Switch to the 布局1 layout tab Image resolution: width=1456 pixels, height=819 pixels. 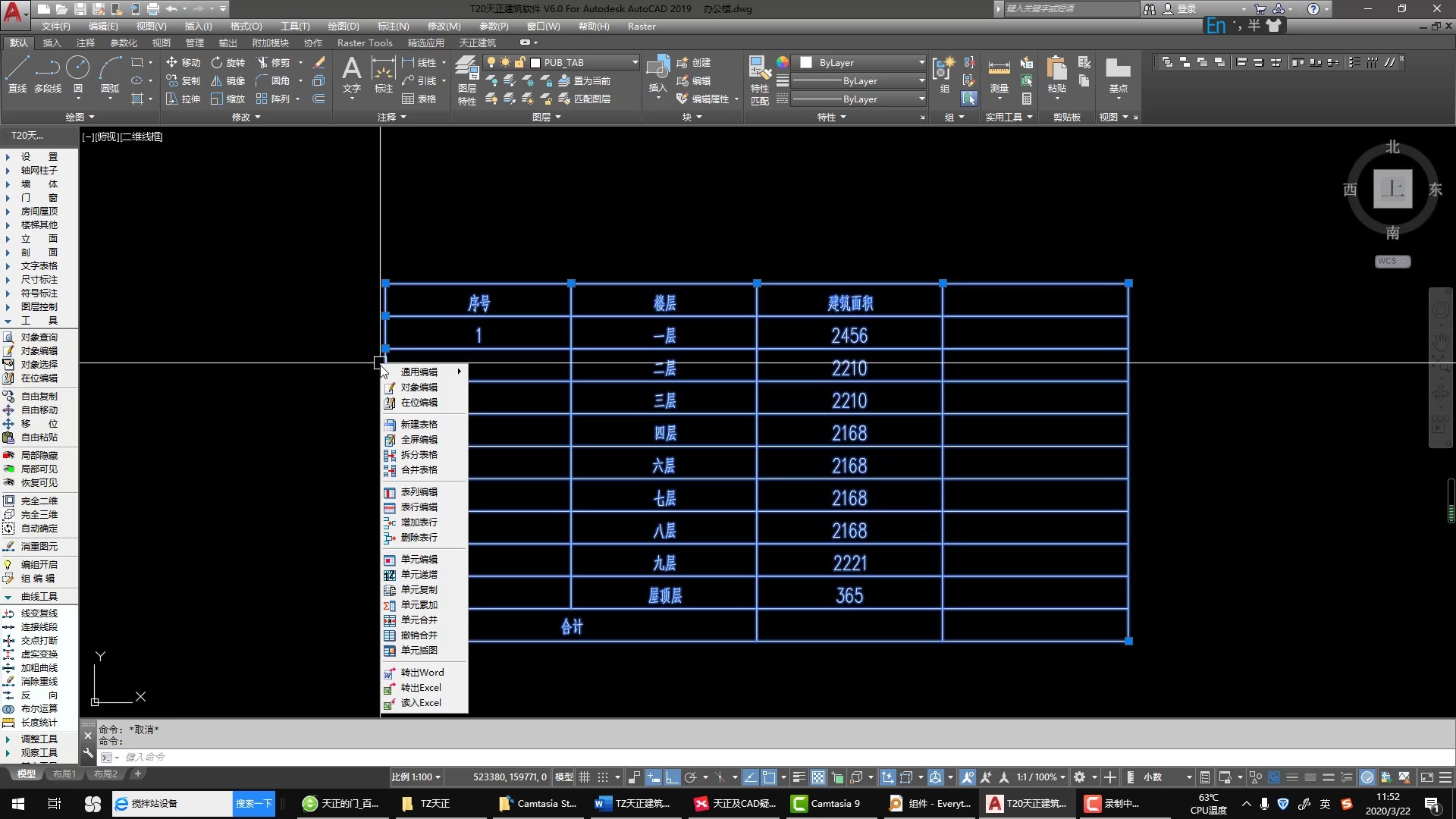click(64, 774)
